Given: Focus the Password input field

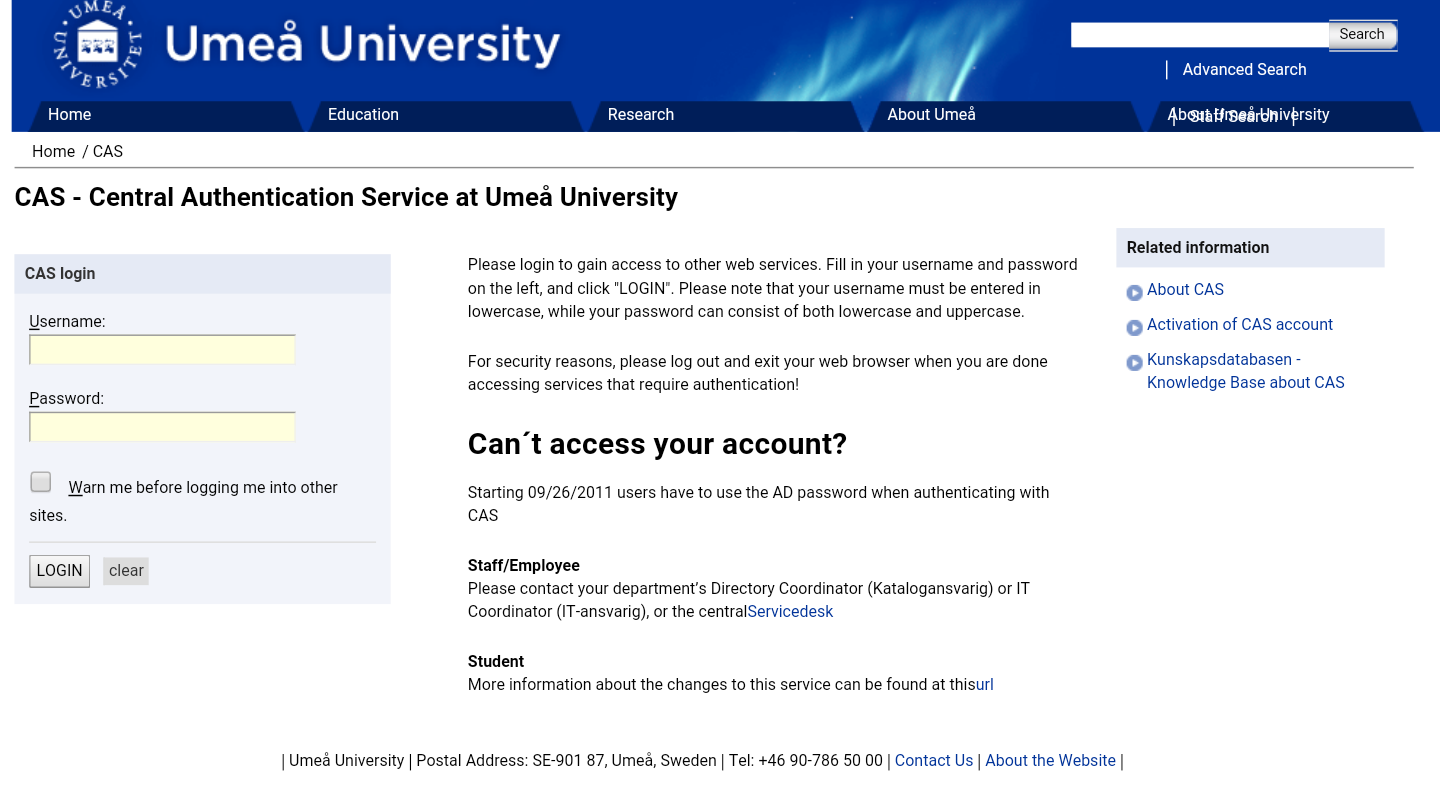Looking at the screenshot, I should point(162,427).
